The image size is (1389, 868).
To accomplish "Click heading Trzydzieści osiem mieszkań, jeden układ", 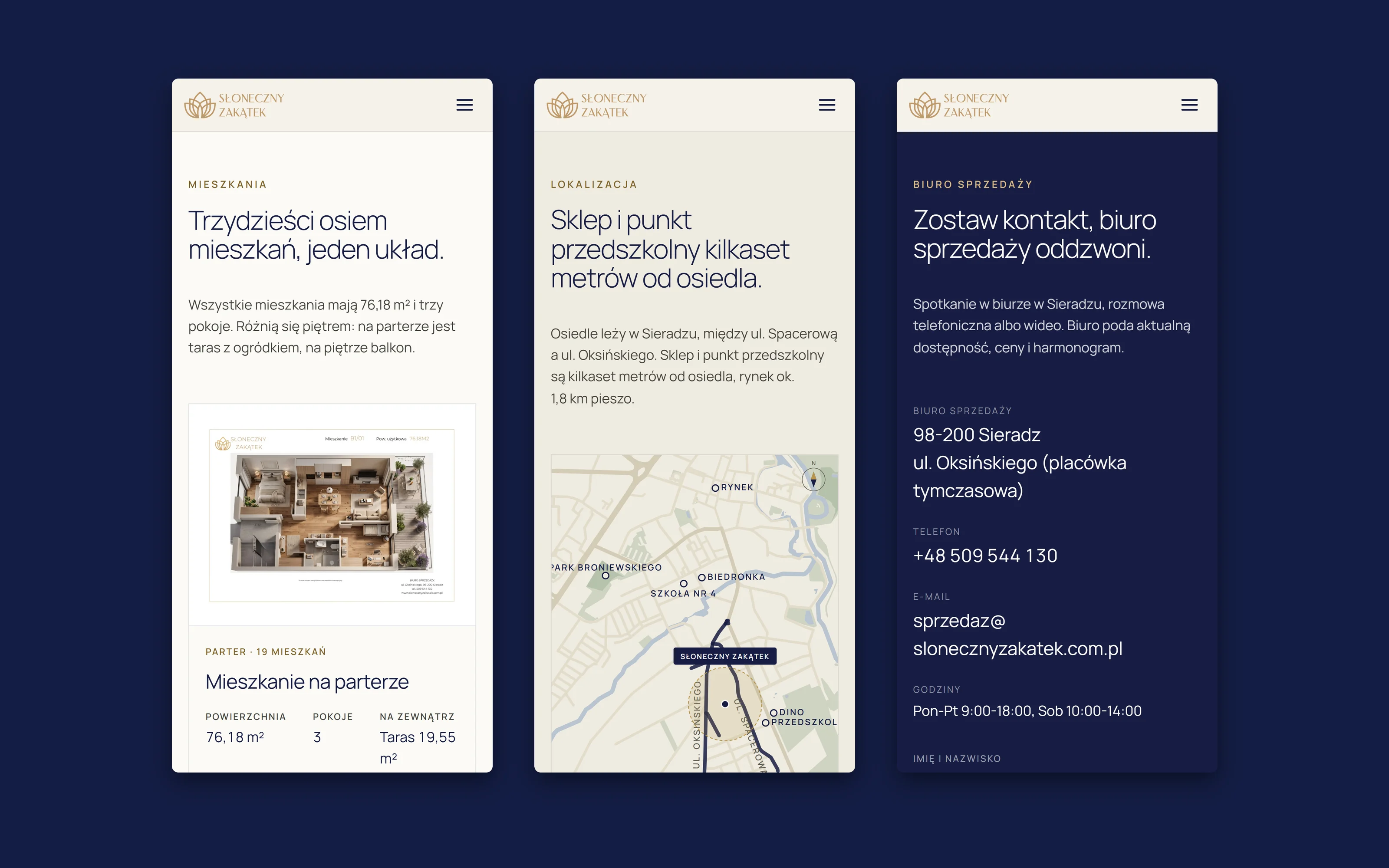I will click(x=316, y=235).
